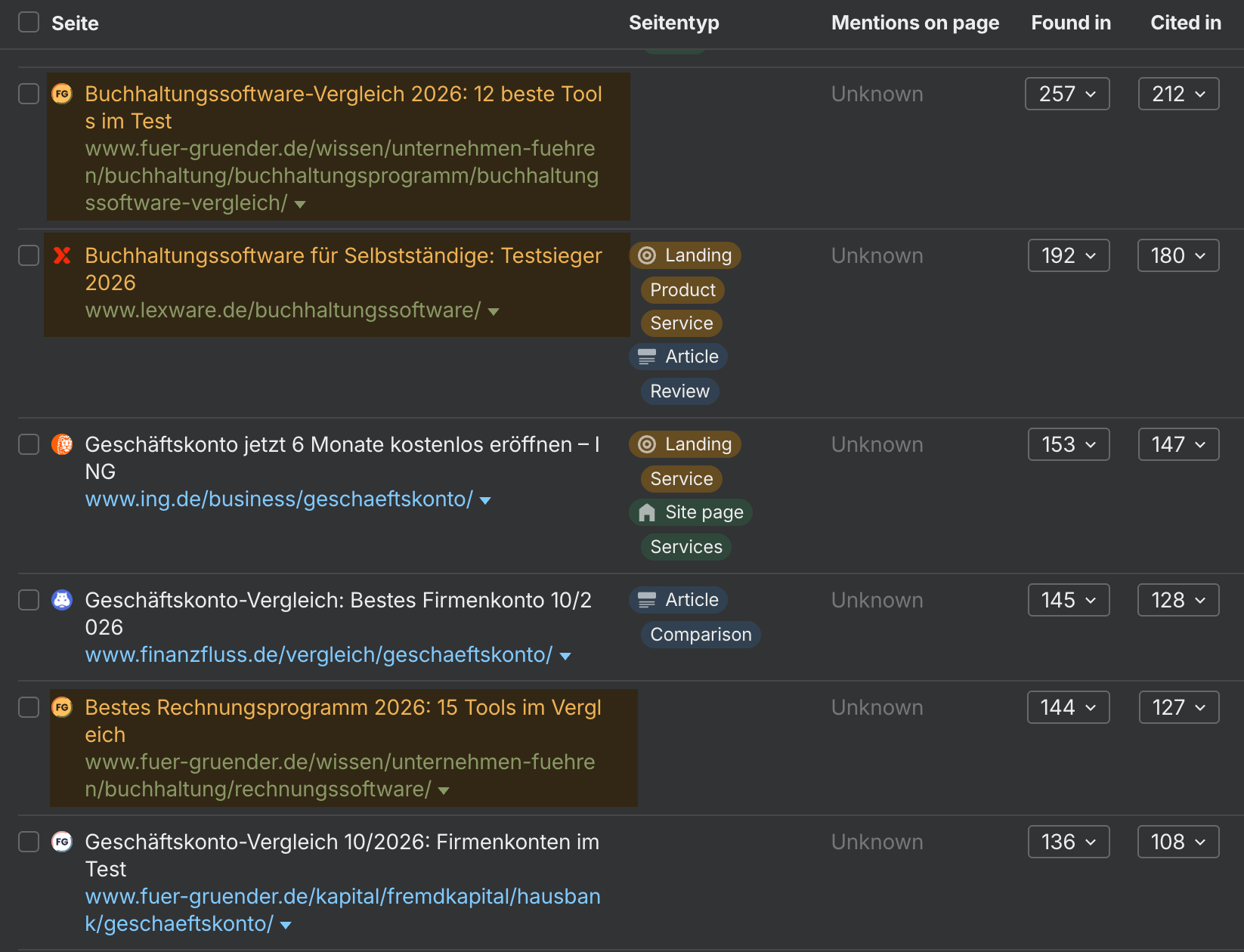This screenshot has width=1244, height=952.
Task: Check the Buchhaltungssoftware-Vergleich 2026 row checkbox
Action: pyautogui.click(x=29, y=94)
